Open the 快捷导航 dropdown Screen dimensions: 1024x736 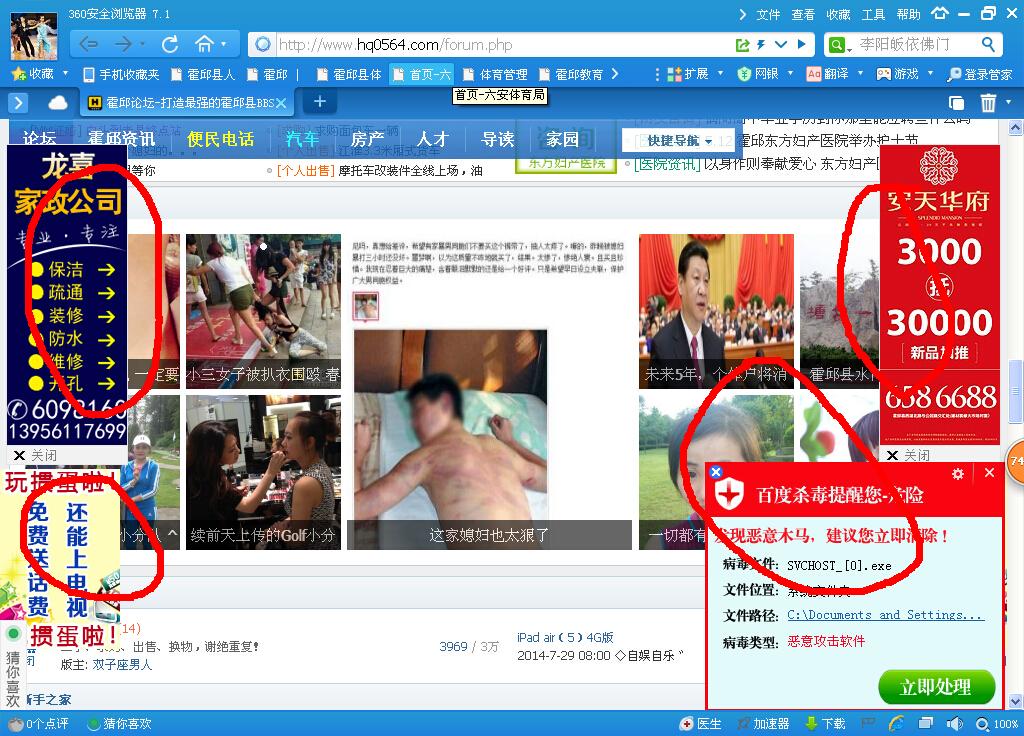pyautogui.click(x=679, y=140)
